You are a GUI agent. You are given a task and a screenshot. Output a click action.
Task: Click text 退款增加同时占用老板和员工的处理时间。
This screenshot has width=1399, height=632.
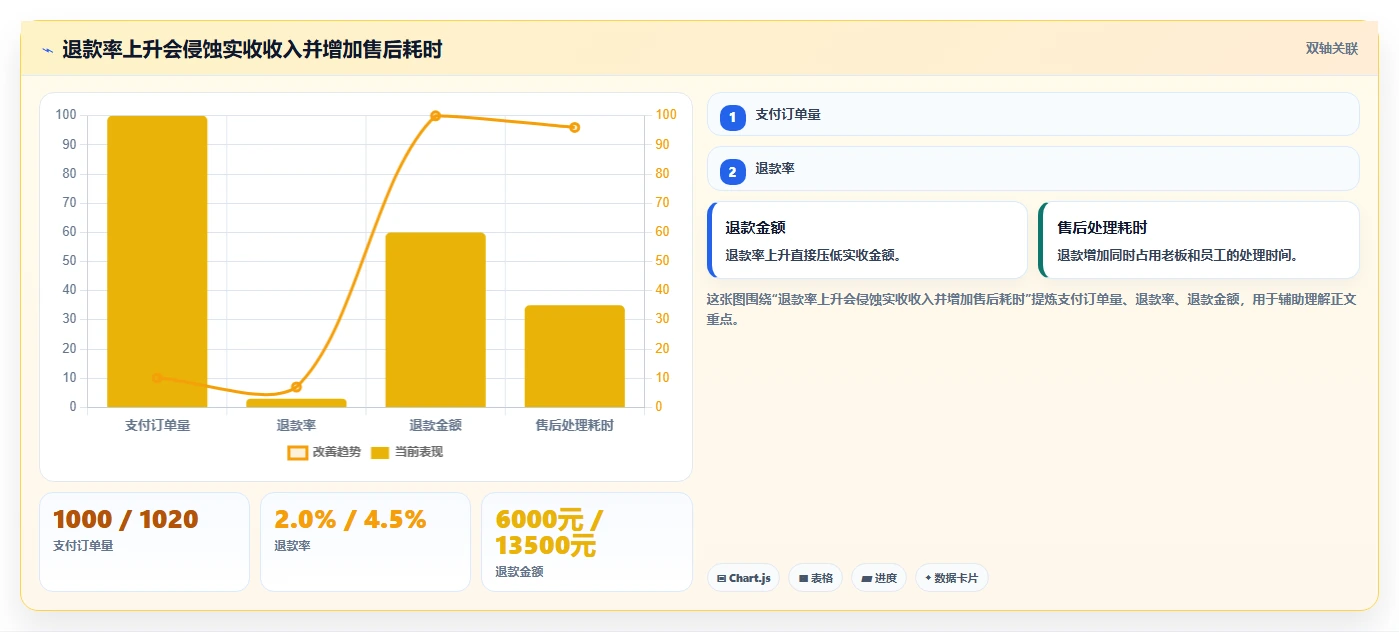(x=1180, y=255)
